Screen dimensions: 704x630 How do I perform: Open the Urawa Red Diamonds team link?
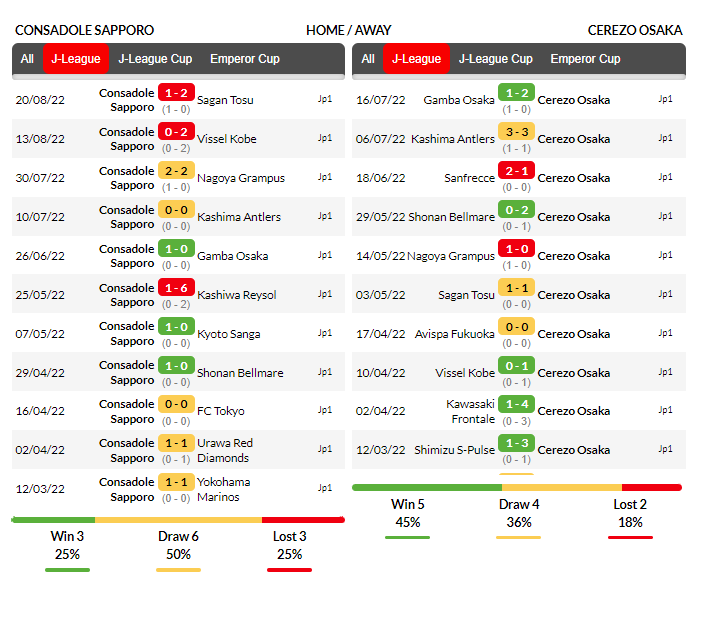click(225, 450)
